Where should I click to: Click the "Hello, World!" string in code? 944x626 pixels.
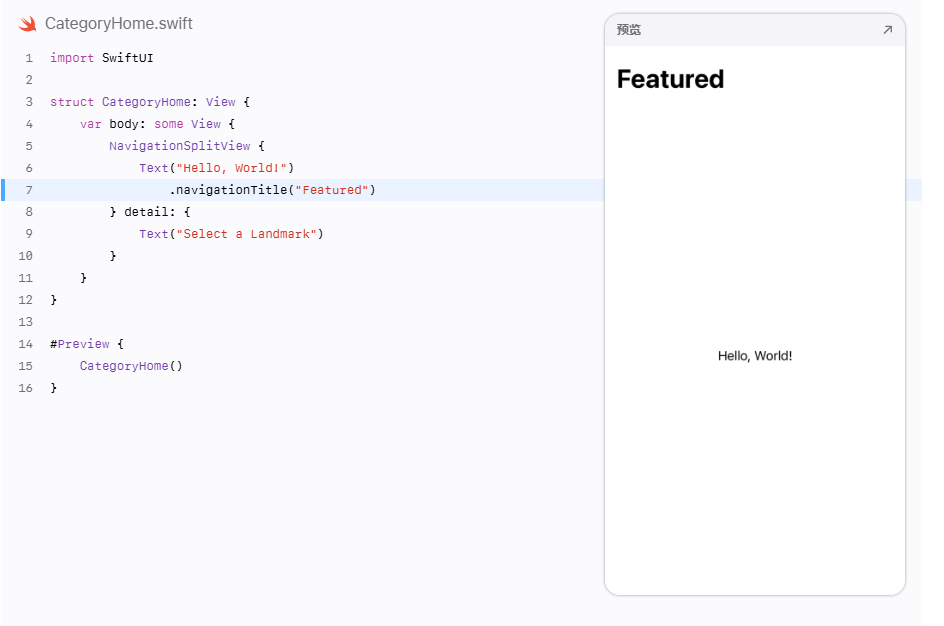coord(231,168)
